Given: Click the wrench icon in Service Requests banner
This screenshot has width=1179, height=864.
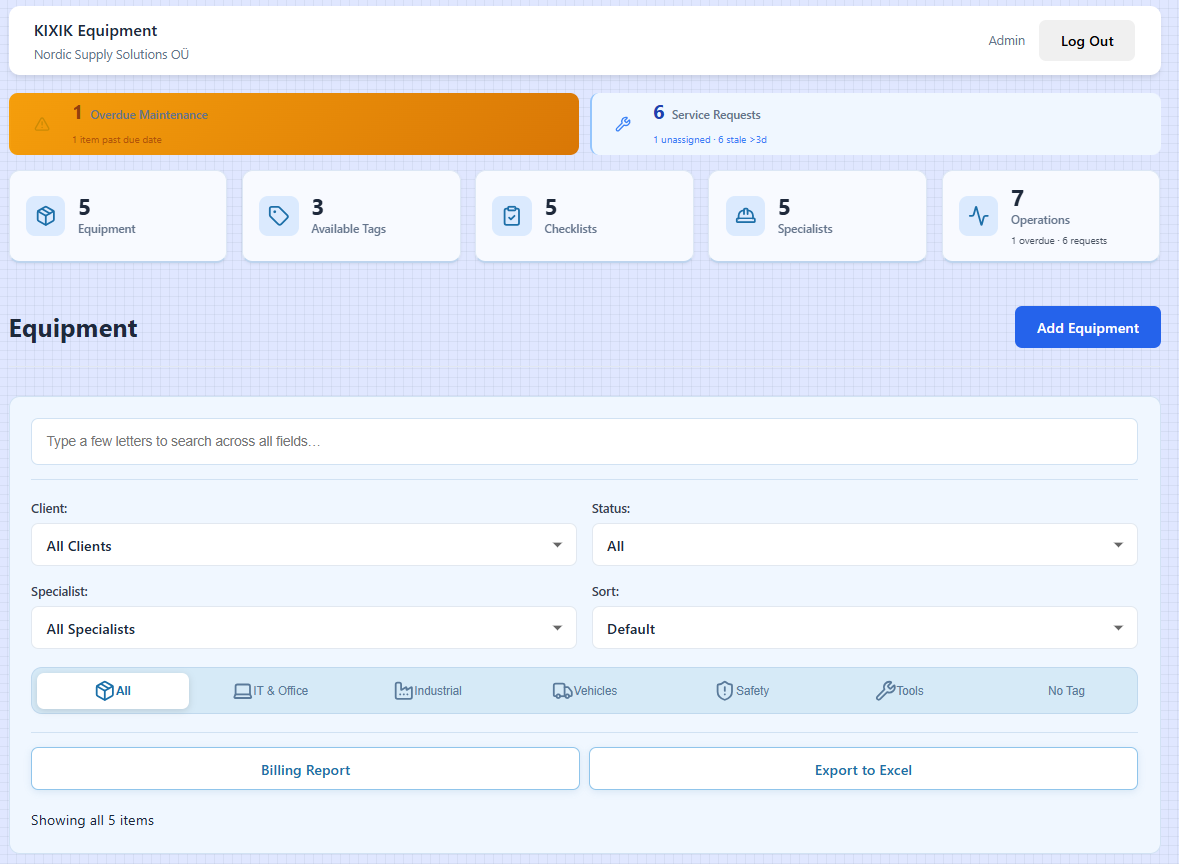Looking at the screenshot, I should (x=623, y=124).
